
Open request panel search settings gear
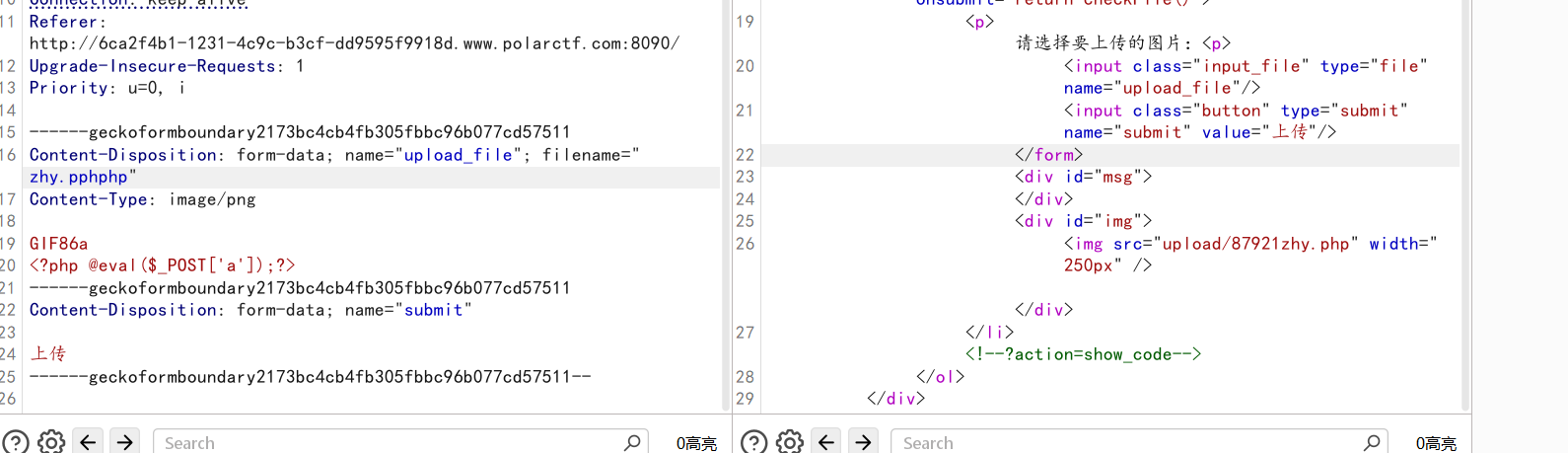click(51, 442)
